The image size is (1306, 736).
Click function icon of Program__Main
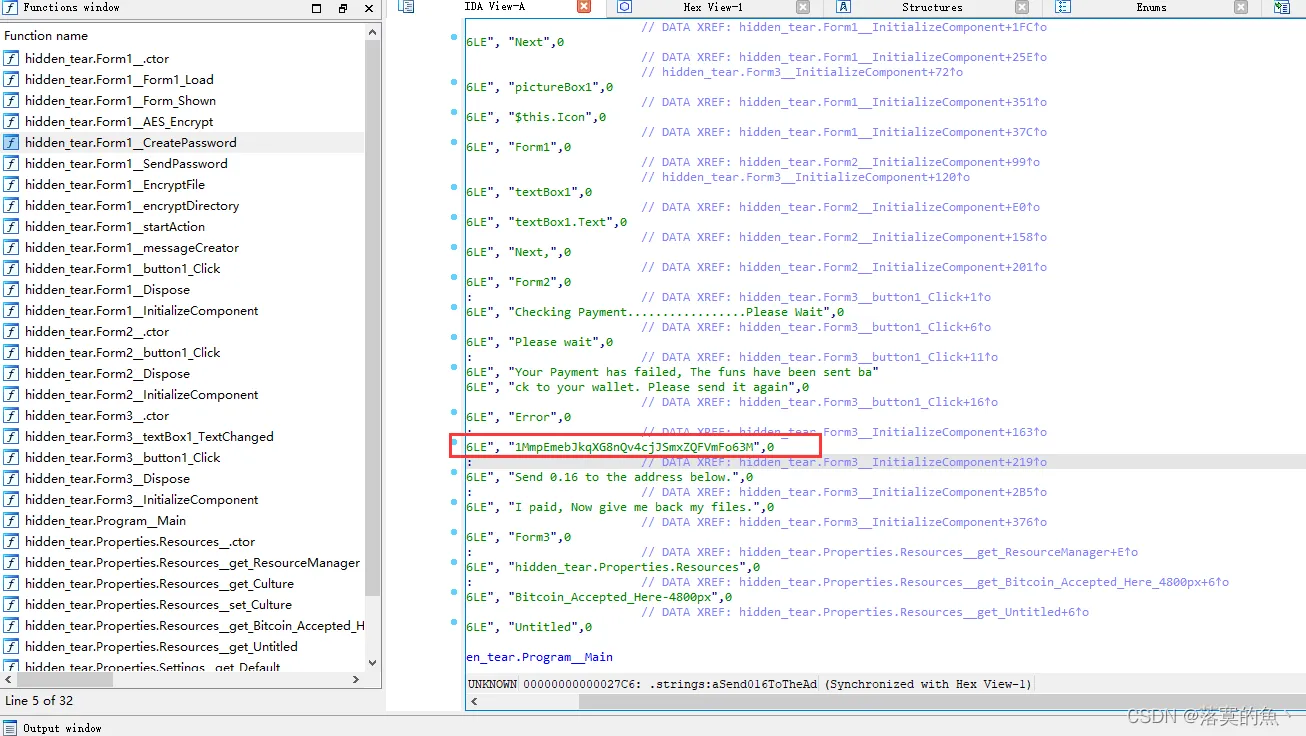coord(11,520)
